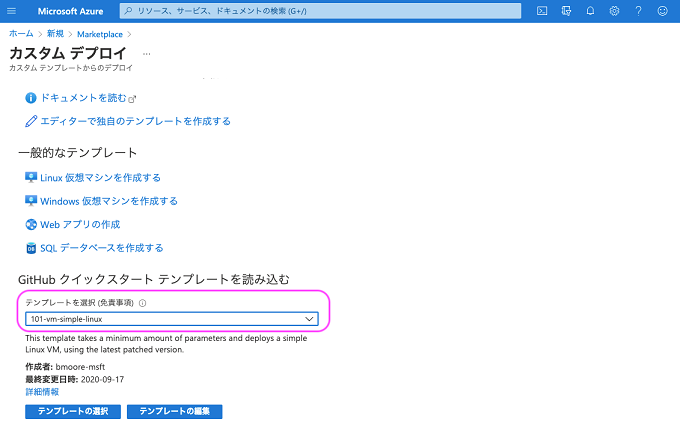Click the pencil icon for the template editor
The height and width of the screenshot is (428, 680).
tap(31, 121)
